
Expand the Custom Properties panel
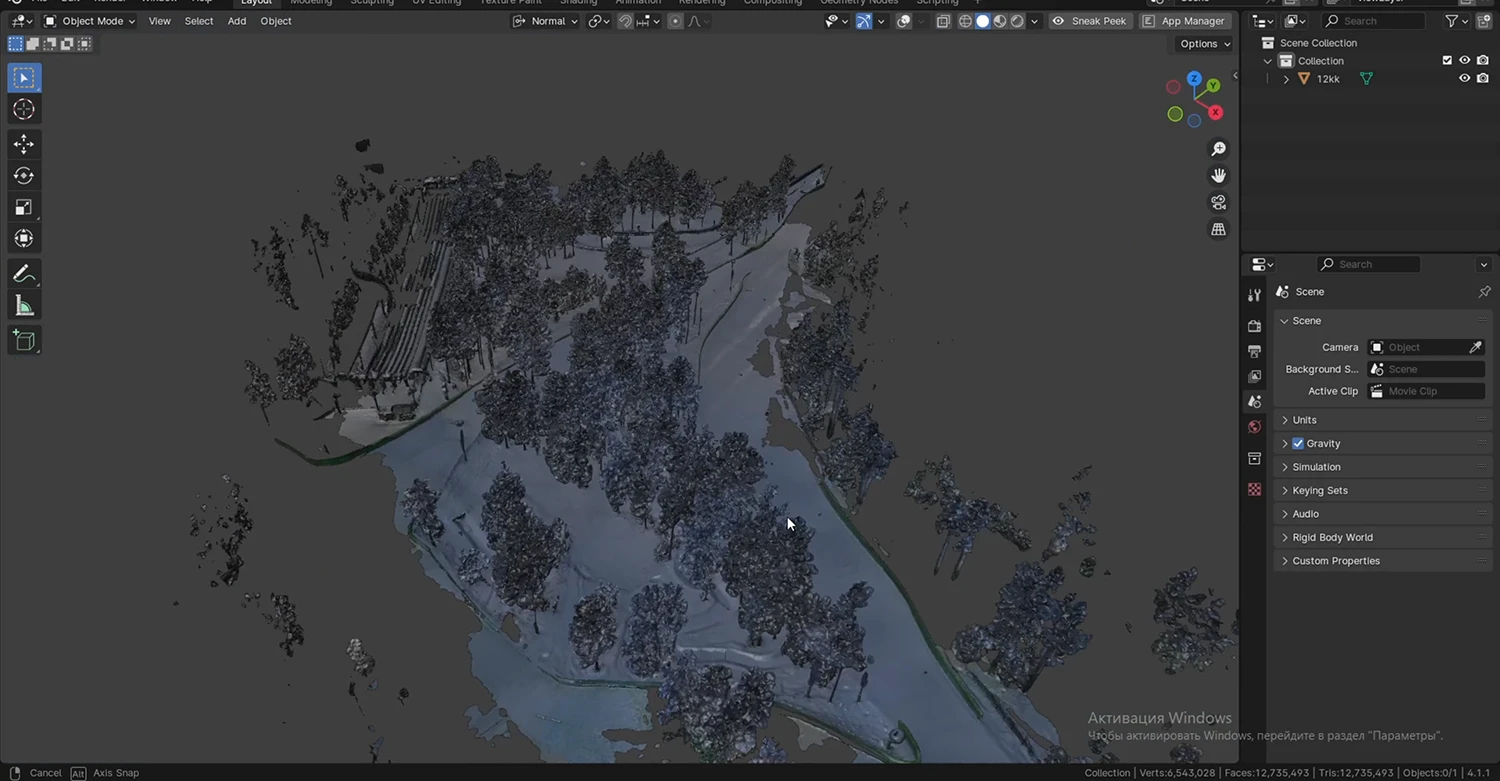pyautogui.click(x=1383, y=561)
